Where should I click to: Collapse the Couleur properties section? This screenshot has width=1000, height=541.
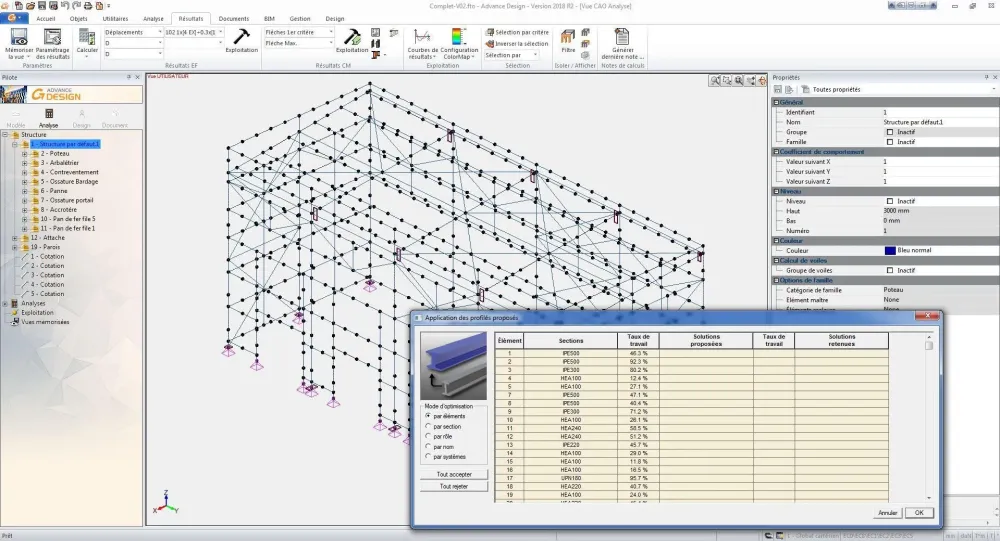[776, 241]
